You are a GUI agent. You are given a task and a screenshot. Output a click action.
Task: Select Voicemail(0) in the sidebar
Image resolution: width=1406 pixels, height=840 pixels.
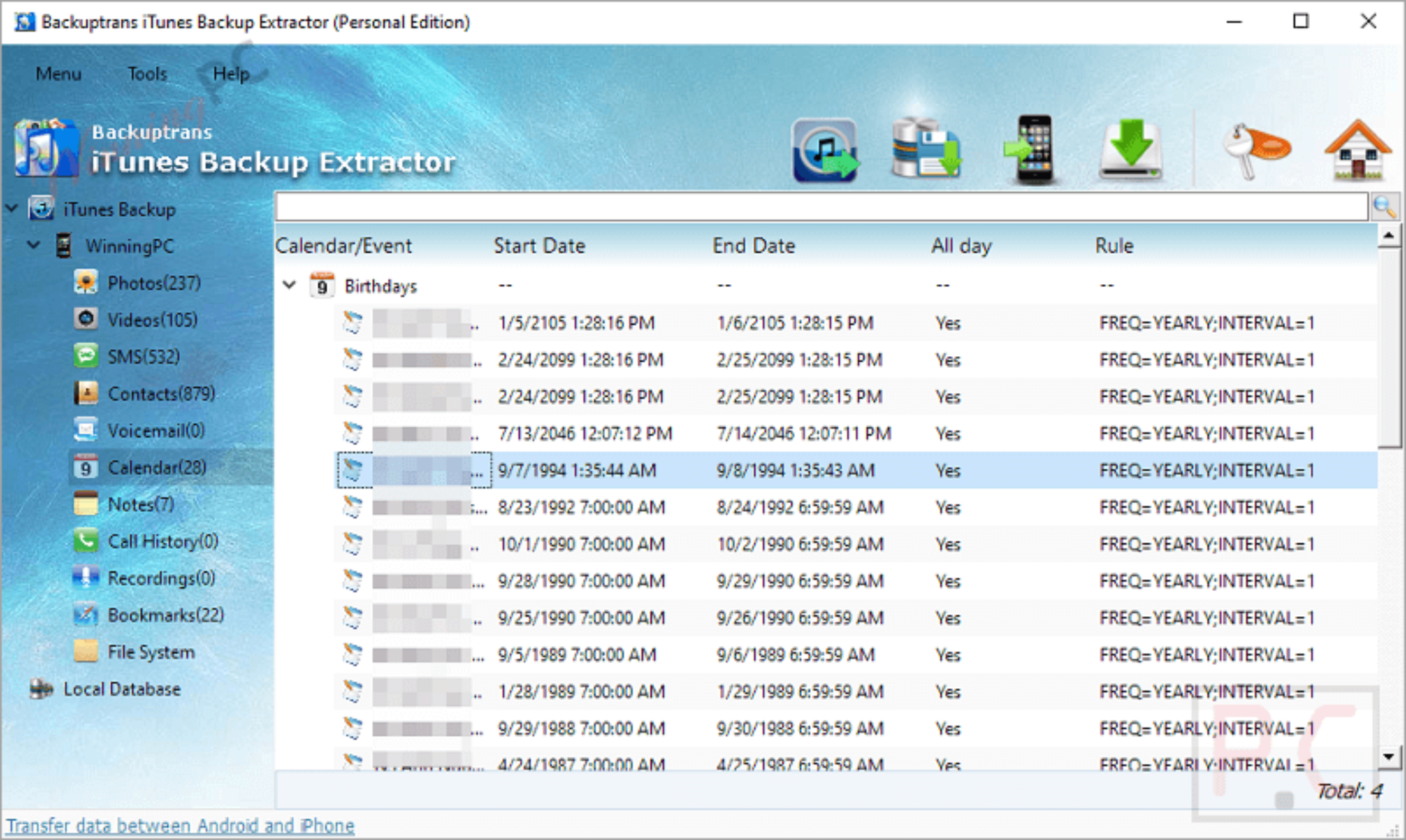point(156,431)
